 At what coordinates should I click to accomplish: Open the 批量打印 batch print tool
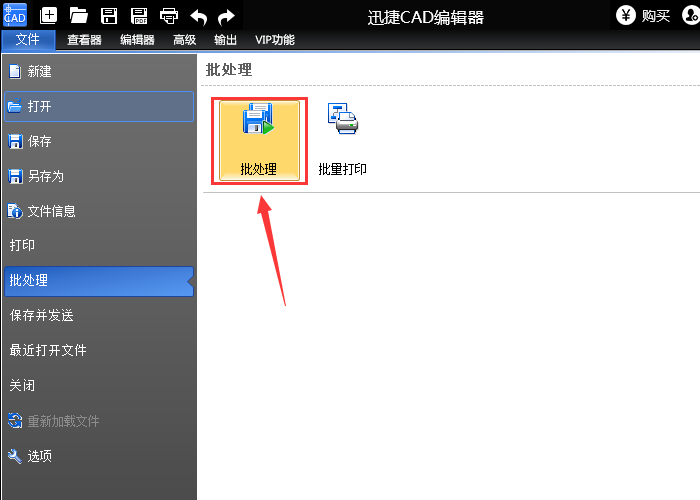(x=342, y=141)
